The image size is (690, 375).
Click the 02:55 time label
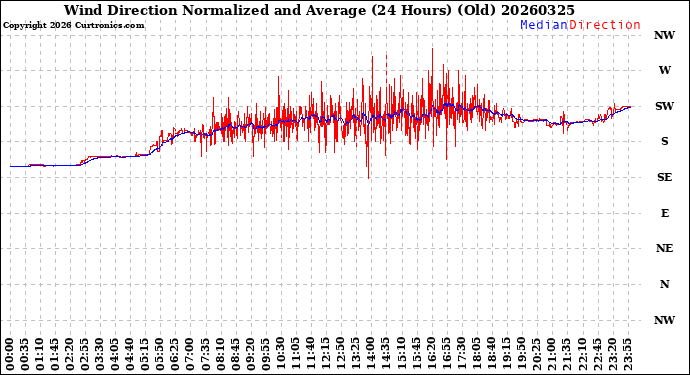tap(85, 354)
